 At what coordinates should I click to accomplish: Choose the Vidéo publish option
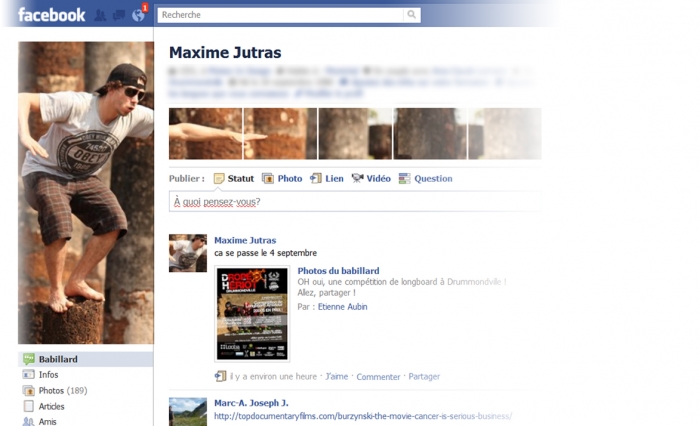click(371, 179)
